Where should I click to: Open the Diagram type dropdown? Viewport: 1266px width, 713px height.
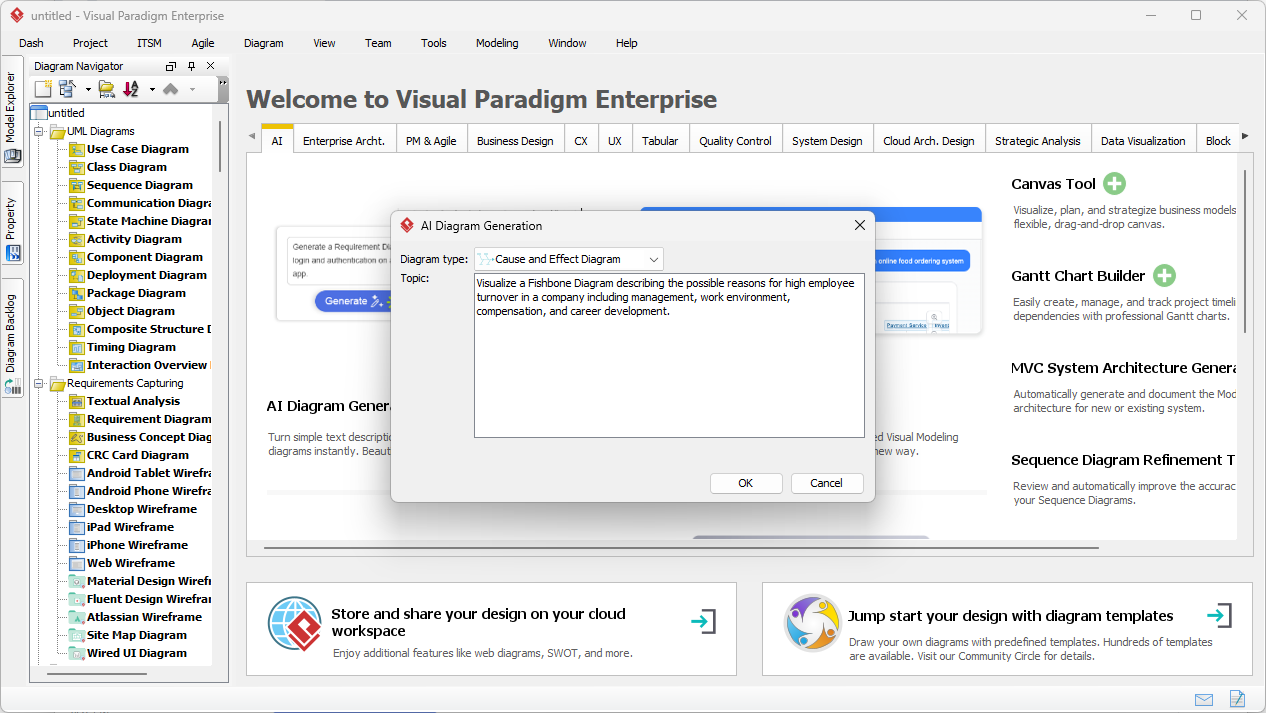pos(655,258)
